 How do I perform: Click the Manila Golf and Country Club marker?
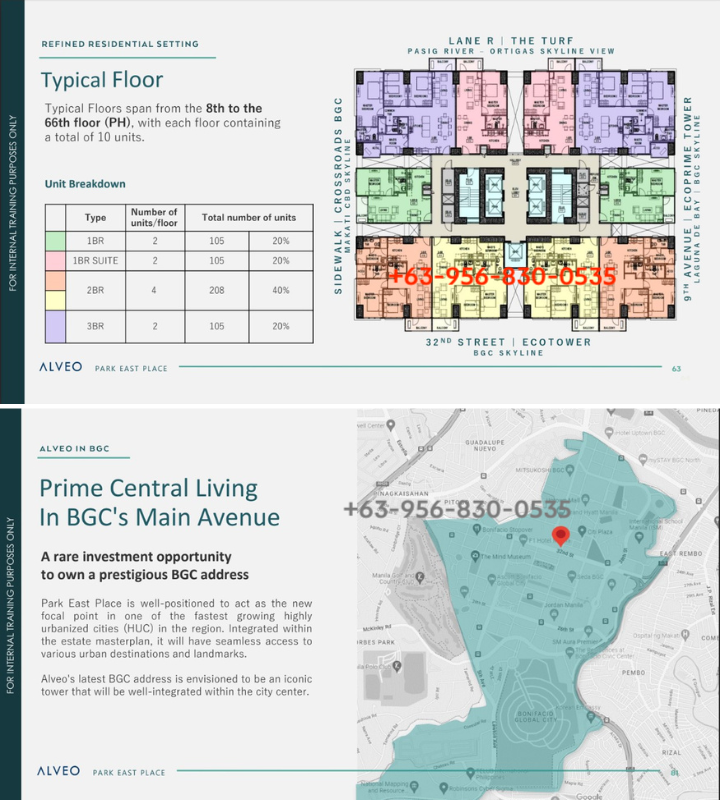click(419, 578)
